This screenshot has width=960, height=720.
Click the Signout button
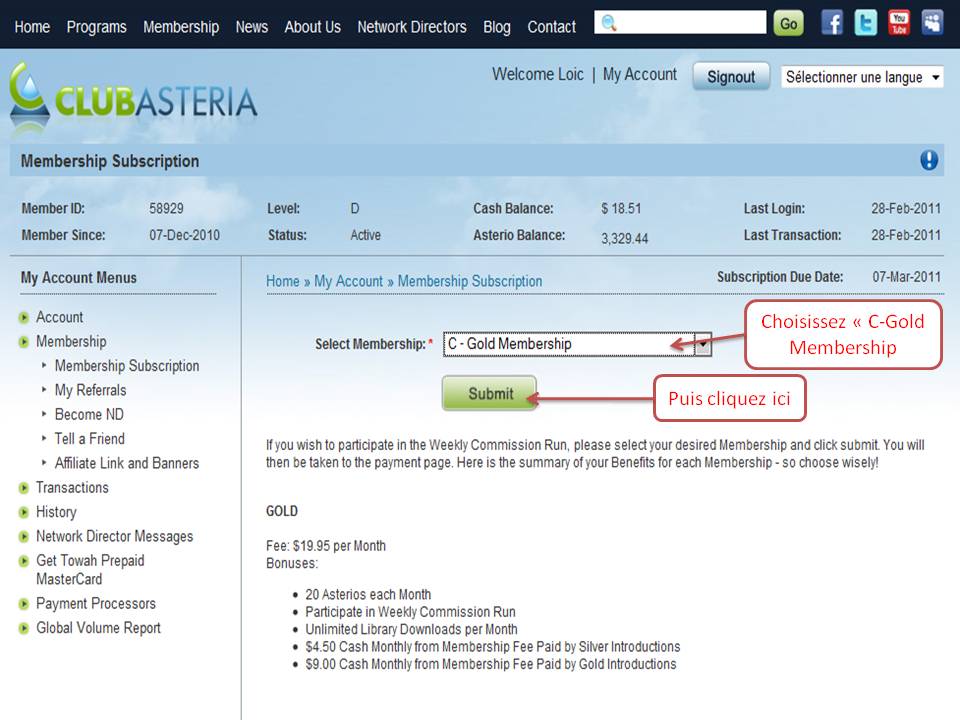(731, 77)
